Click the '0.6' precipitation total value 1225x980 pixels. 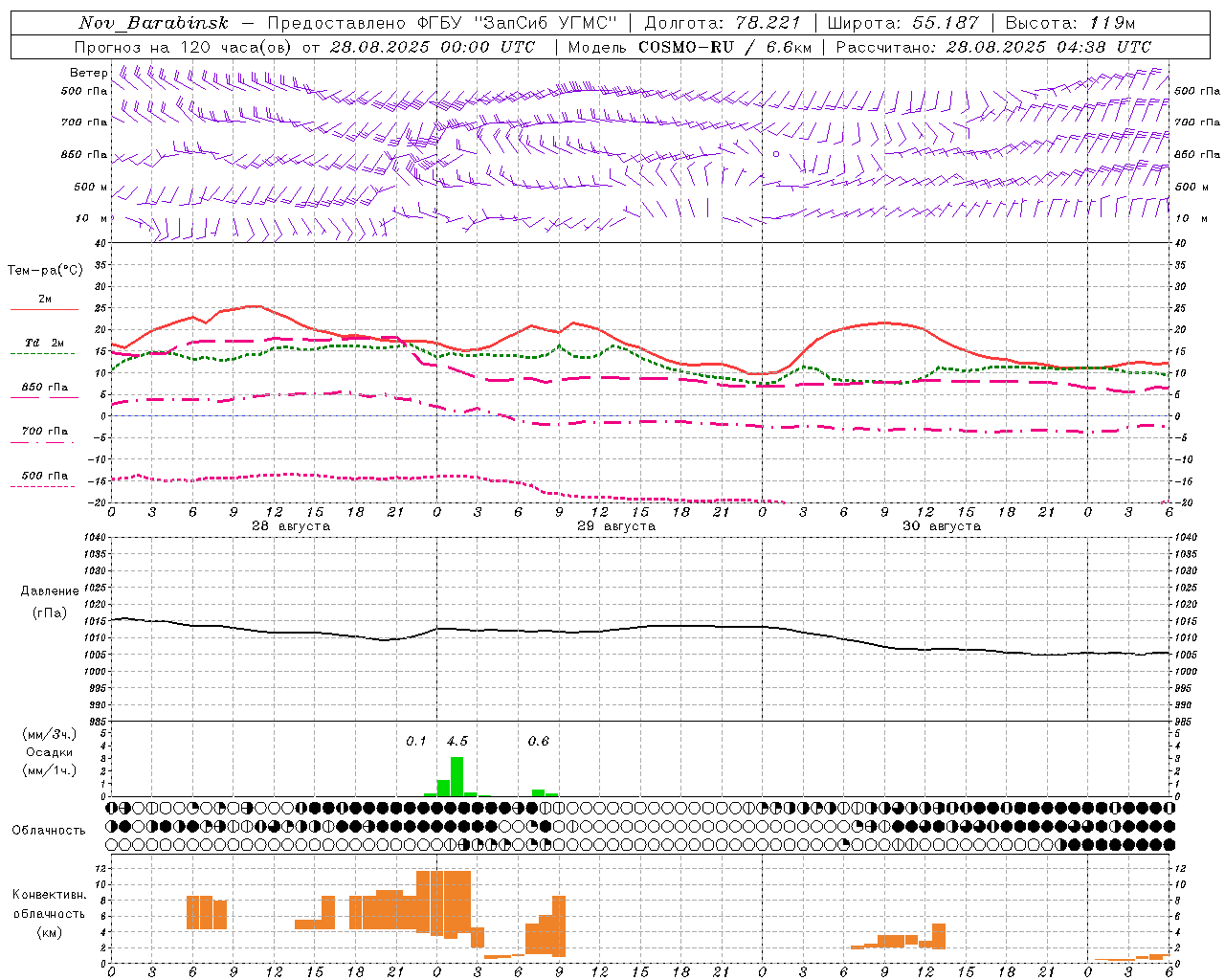click(x=539, y=741)
